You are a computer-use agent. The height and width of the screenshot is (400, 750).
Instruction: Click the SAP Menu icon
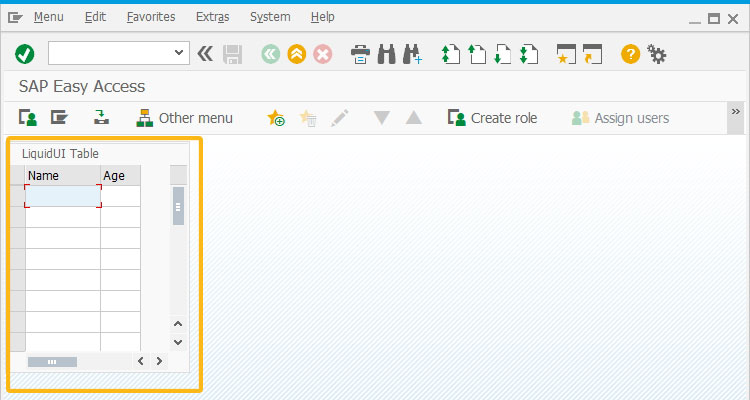click(x=59, y=117)
